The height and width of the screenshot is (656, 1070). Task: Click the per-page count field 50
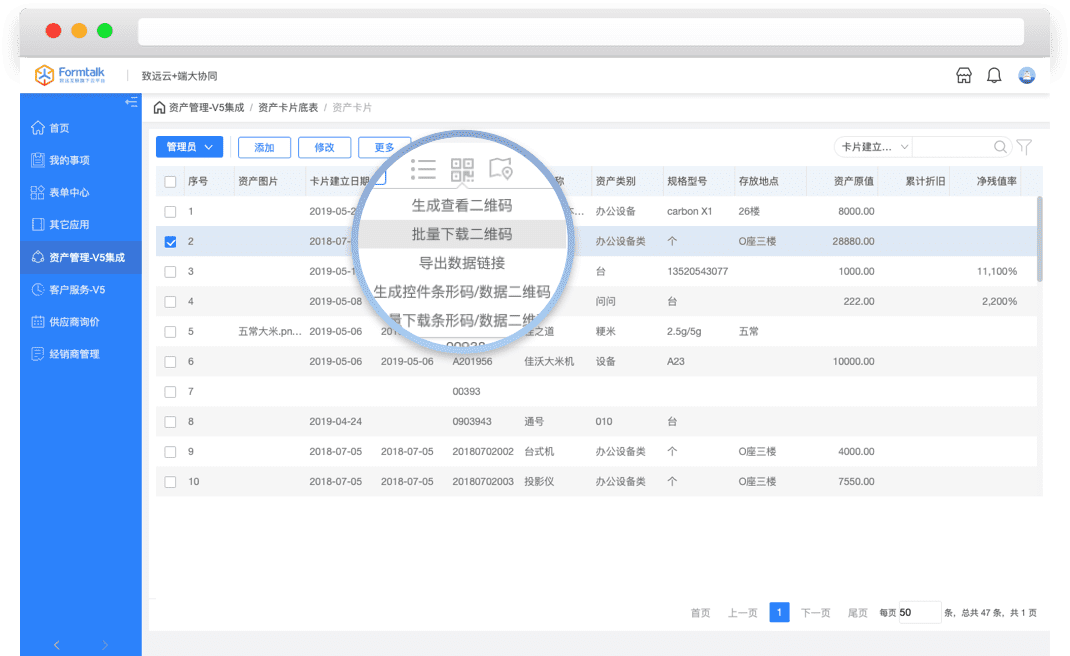(x=919, y=612)
